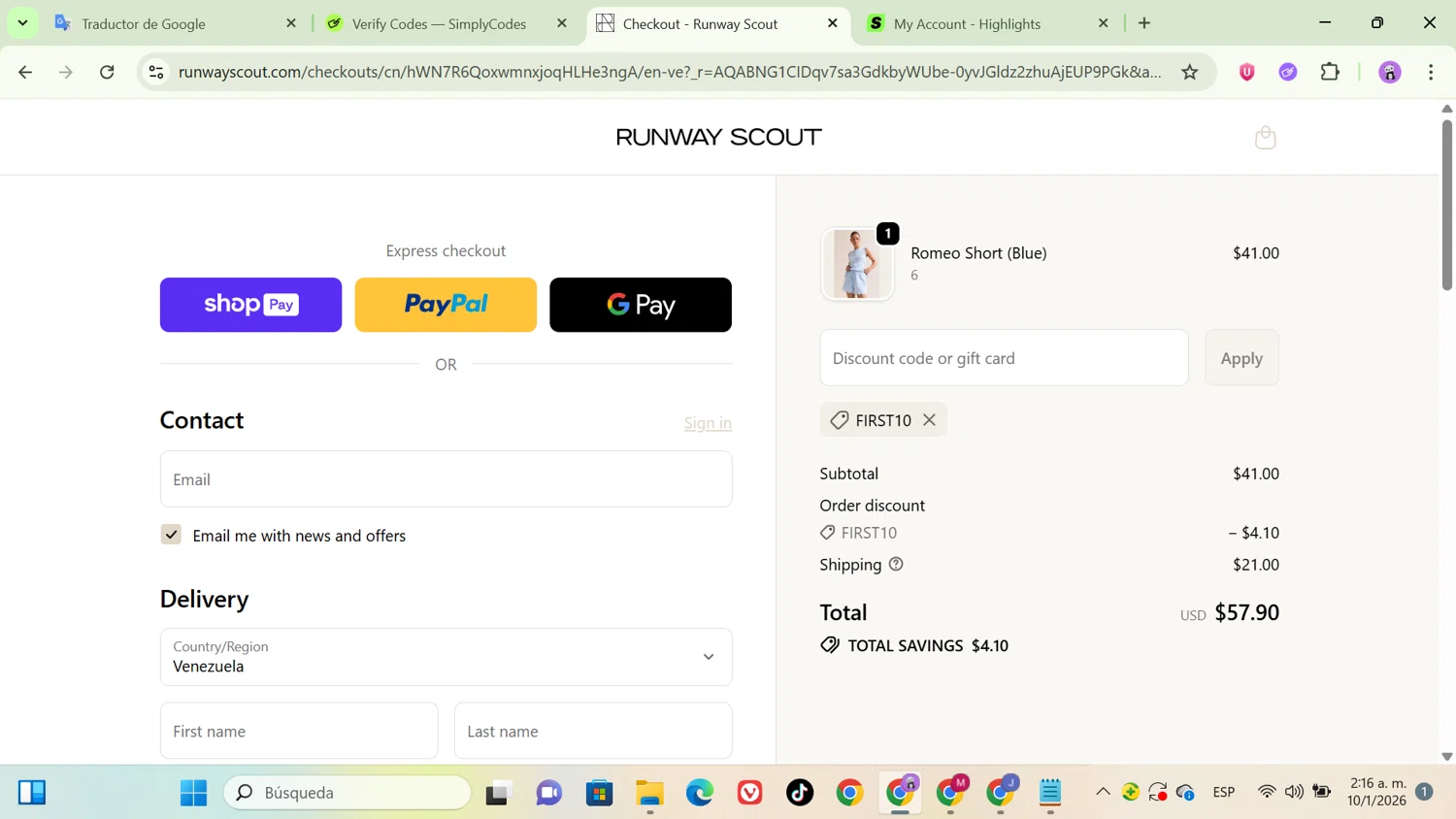This screenshot has width=1456, height=819.
Task: Switch the ESP input language indicator
Action: [1224, 793]
